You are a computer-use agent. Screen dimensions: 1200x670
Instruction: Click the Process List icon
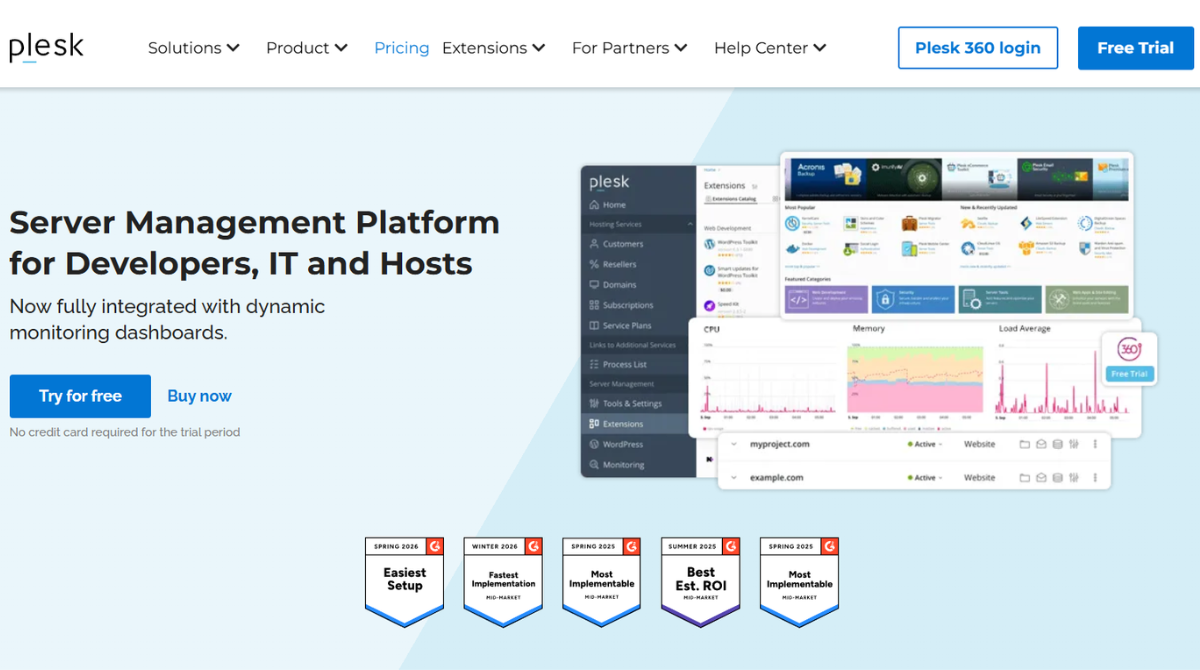[x=594, y=365]
